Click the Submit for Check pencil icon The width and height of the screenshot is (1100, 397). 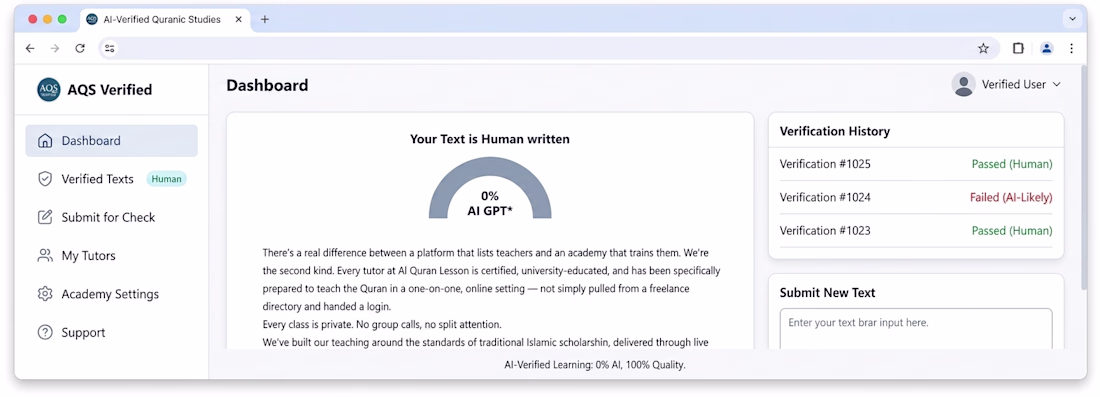[45, 217]
